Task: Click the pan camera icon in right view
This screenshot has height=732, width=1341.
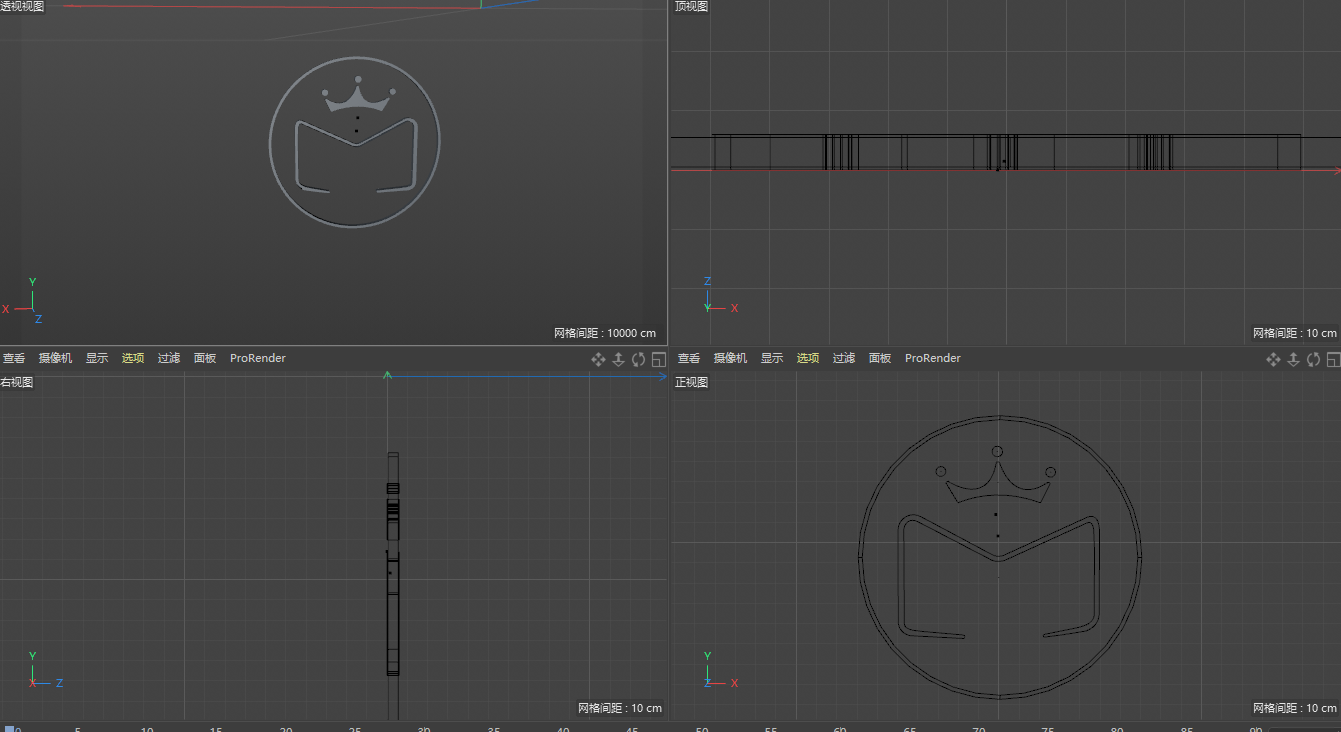Action: click(598, 359)
